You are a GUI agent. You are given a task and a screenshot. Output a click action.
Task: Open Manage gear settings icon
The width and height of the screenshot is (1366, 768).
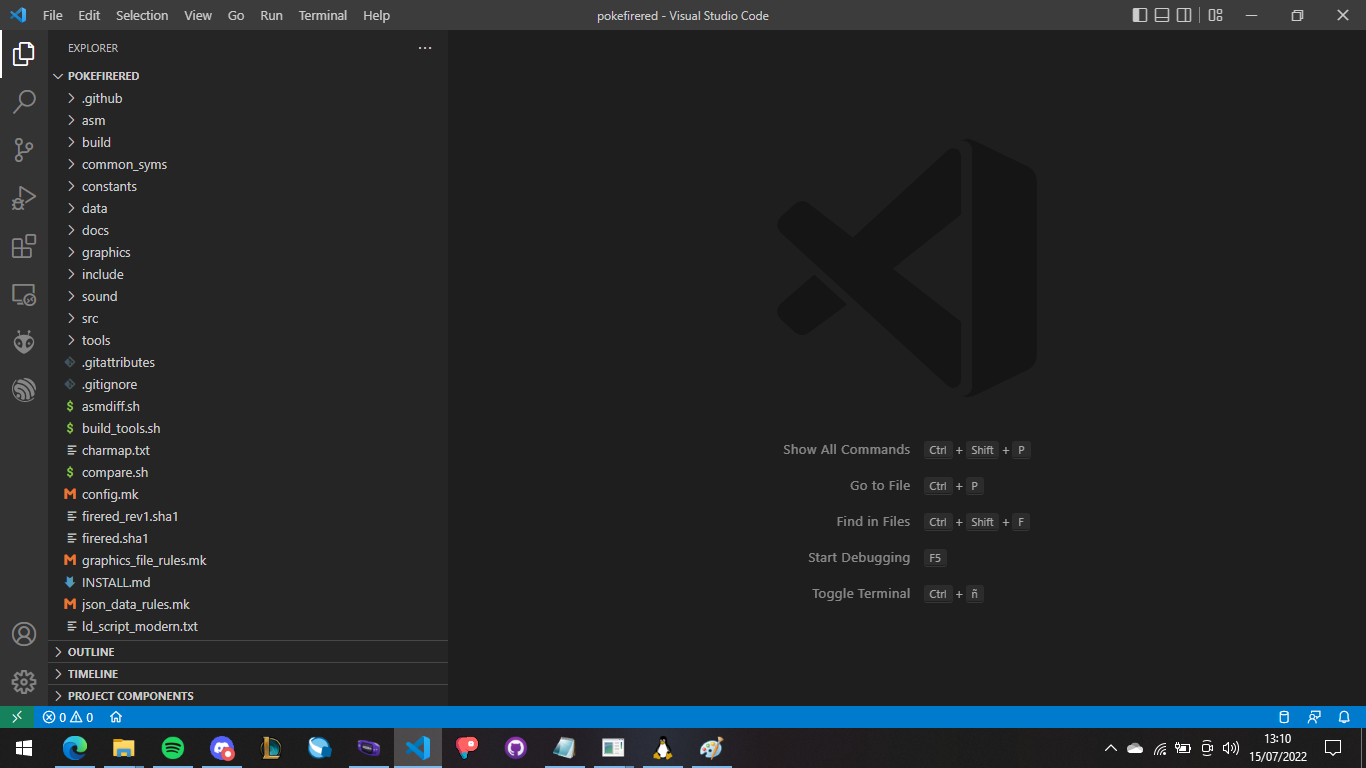coord(24,682)
